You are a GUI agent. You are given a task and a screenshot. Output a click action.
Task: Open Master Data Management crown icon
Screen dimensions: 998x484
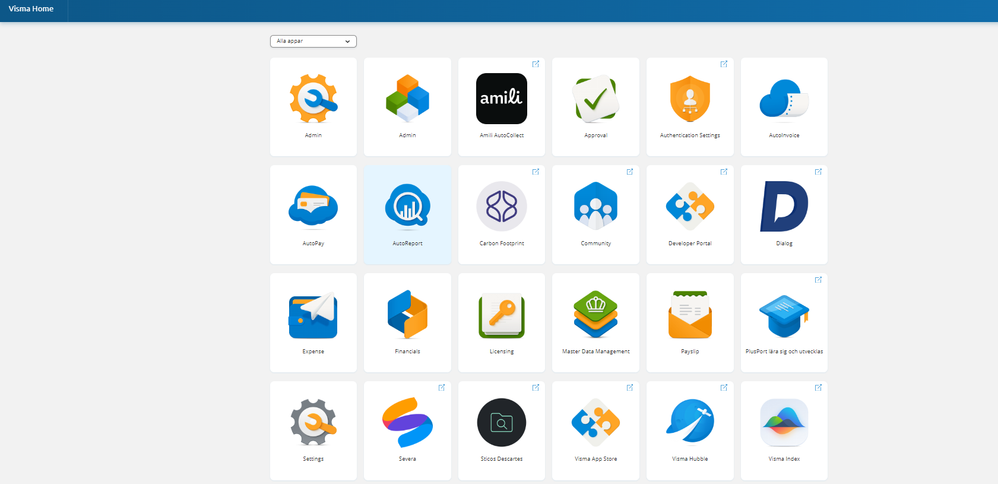(x=596, y=315)
